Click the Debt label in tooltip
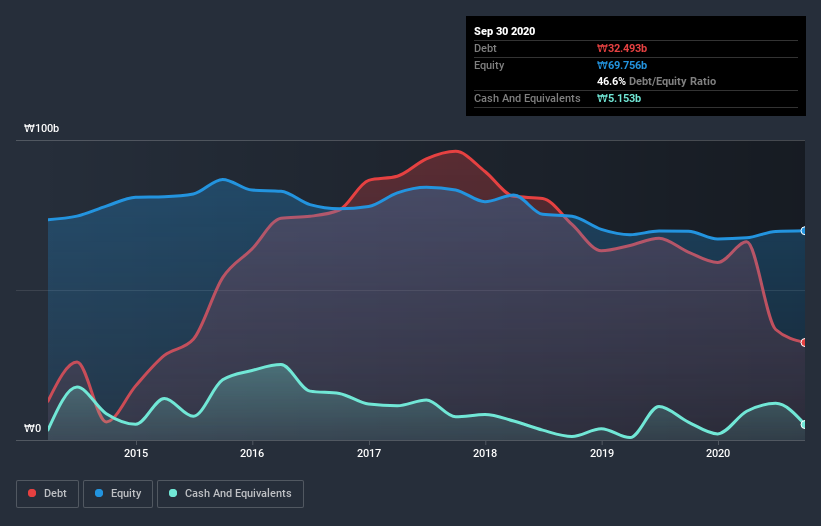 pos(485,48)
